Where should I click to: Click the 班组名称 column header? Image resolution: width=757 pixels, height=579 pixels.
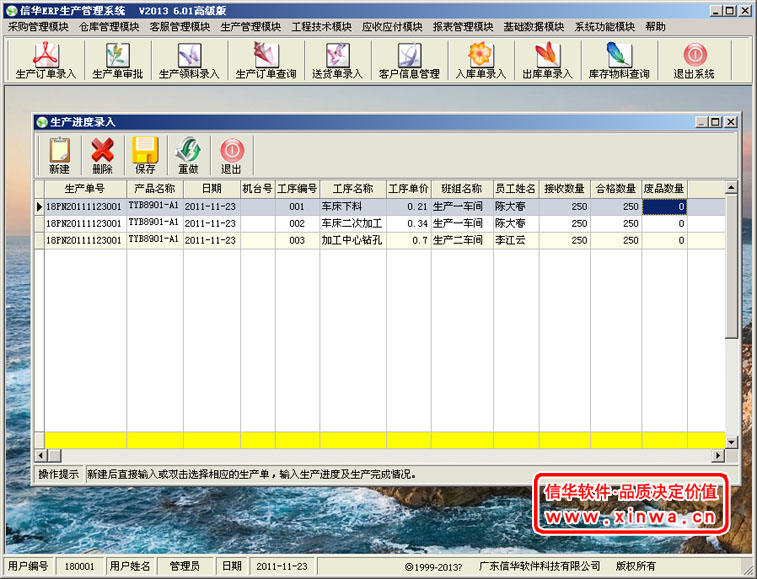(462, 189)
